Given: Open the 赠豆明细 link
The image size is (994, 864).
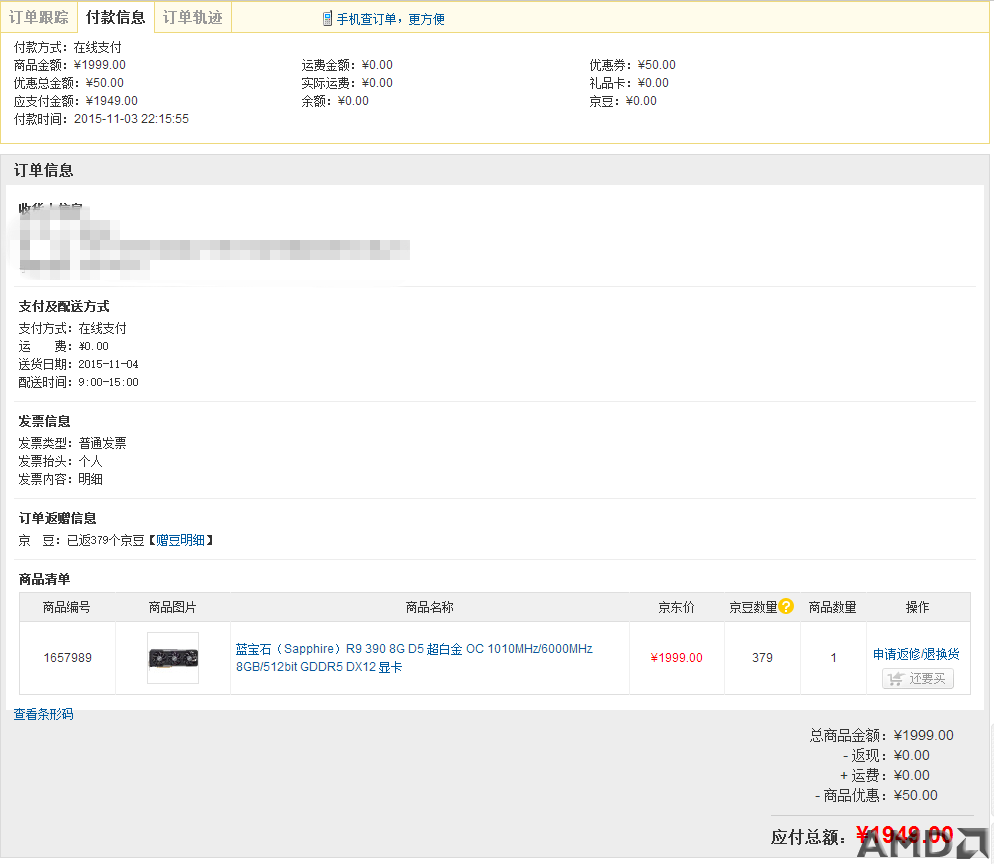Looking at the screenshot, I should [181, 540].
